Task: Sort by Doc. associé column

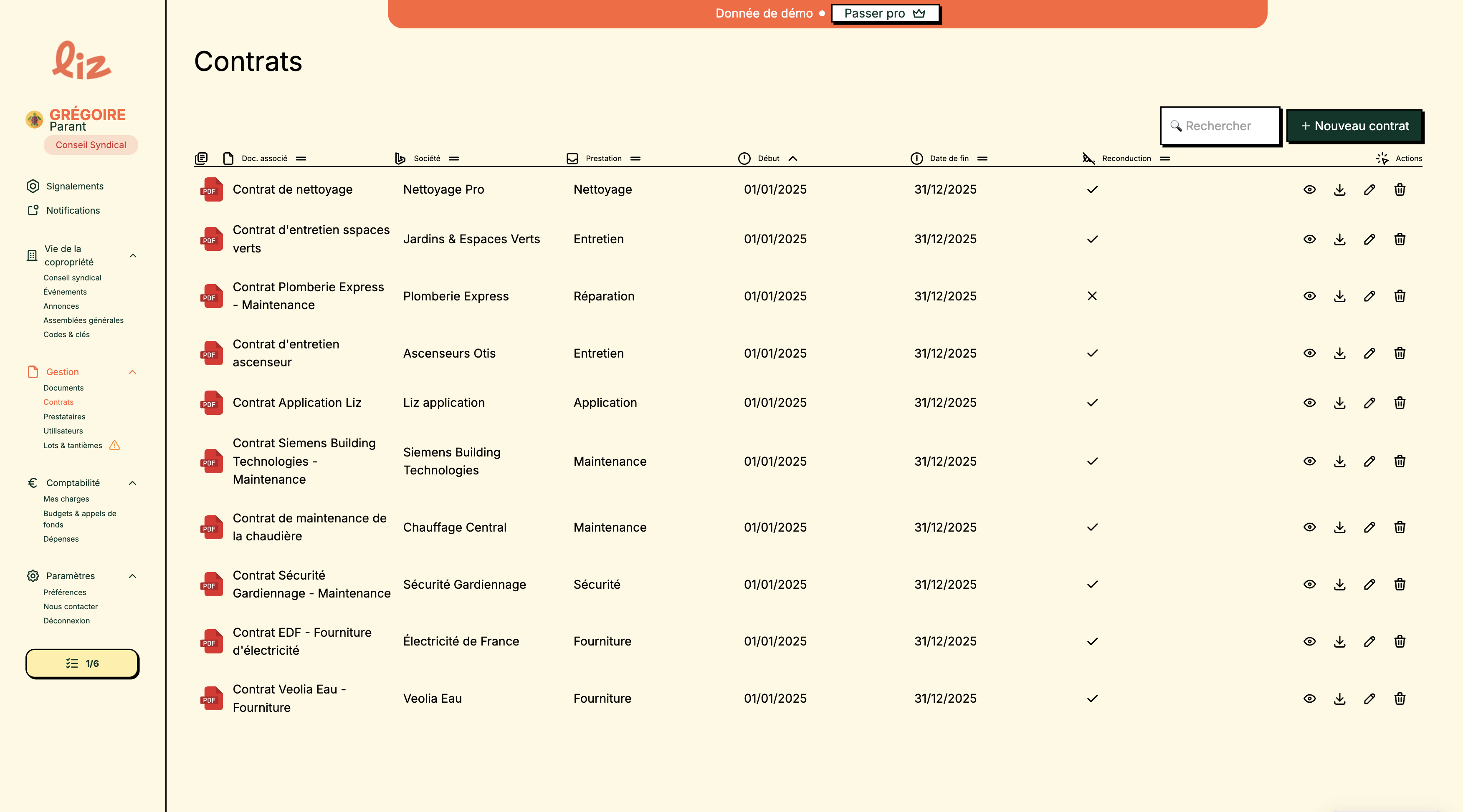Action: click(301, 159)
